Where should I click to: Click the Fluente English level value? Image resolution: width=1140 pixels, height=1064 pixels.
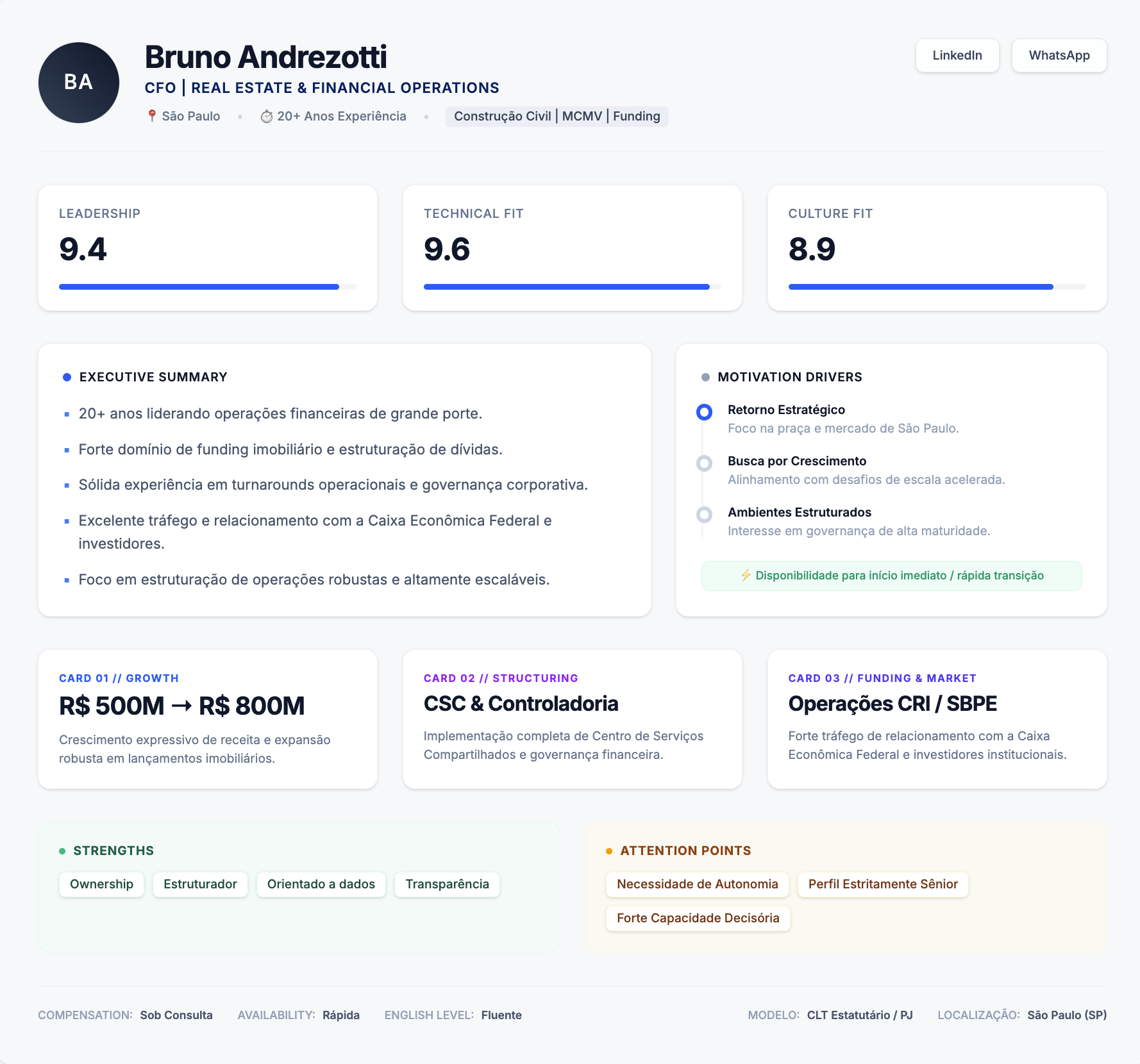click(501, 1015)
